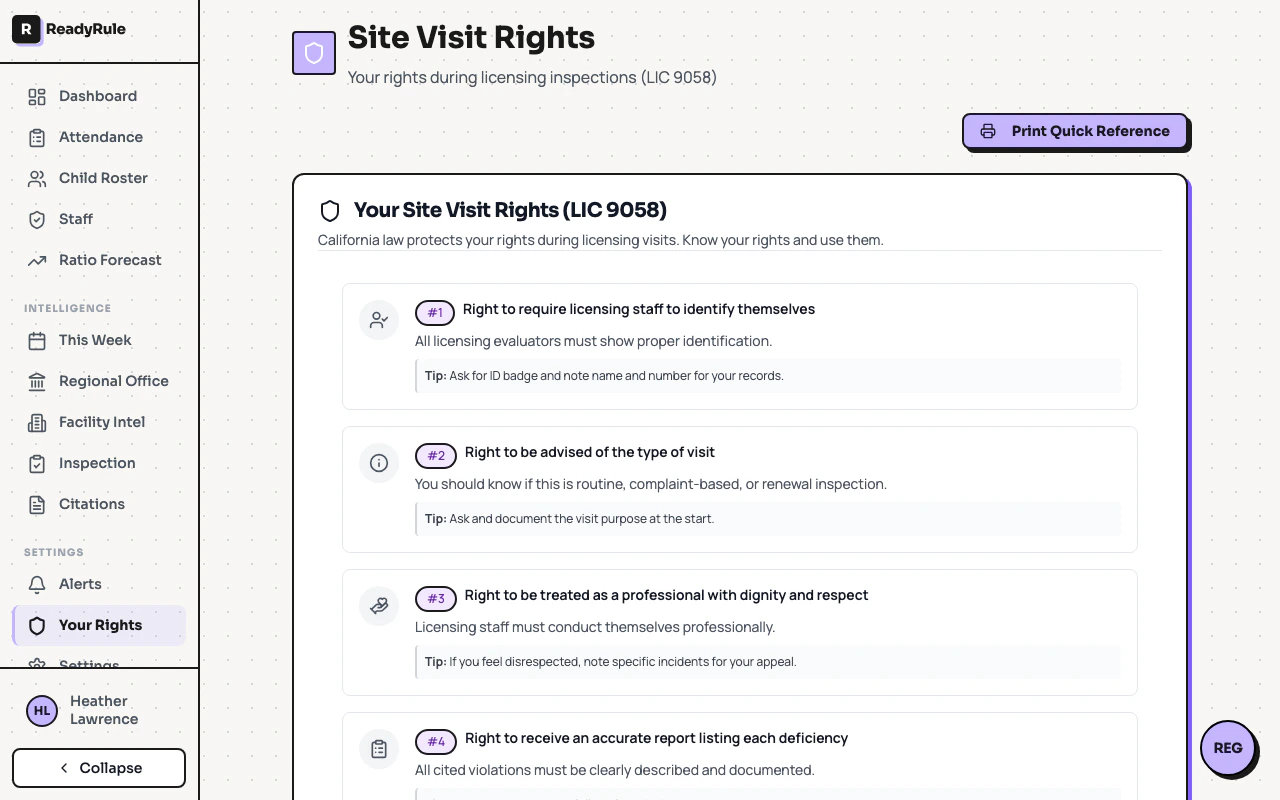Collapse the navigation sidebar

99,768
